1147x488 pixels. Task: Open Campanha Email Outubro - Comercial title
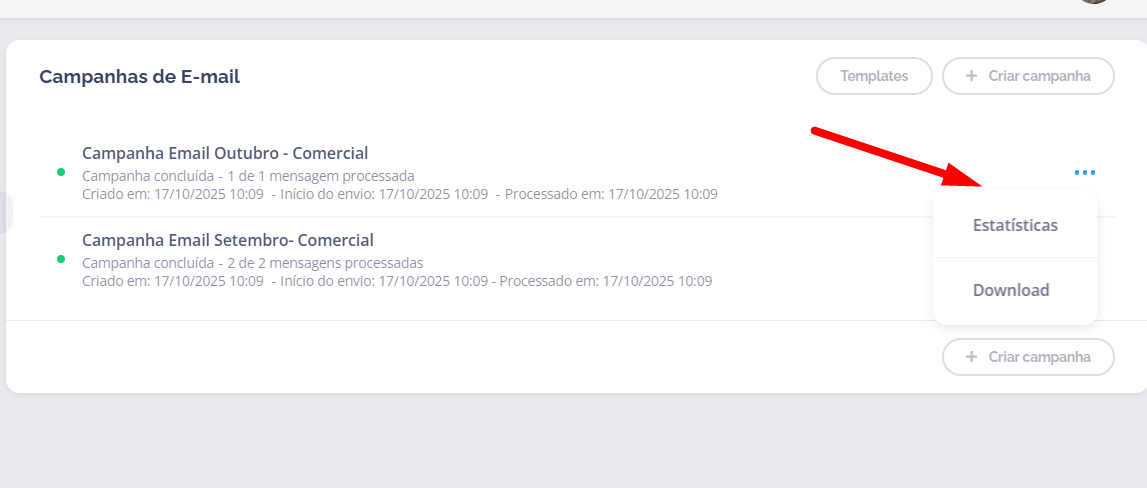point(225,153)
